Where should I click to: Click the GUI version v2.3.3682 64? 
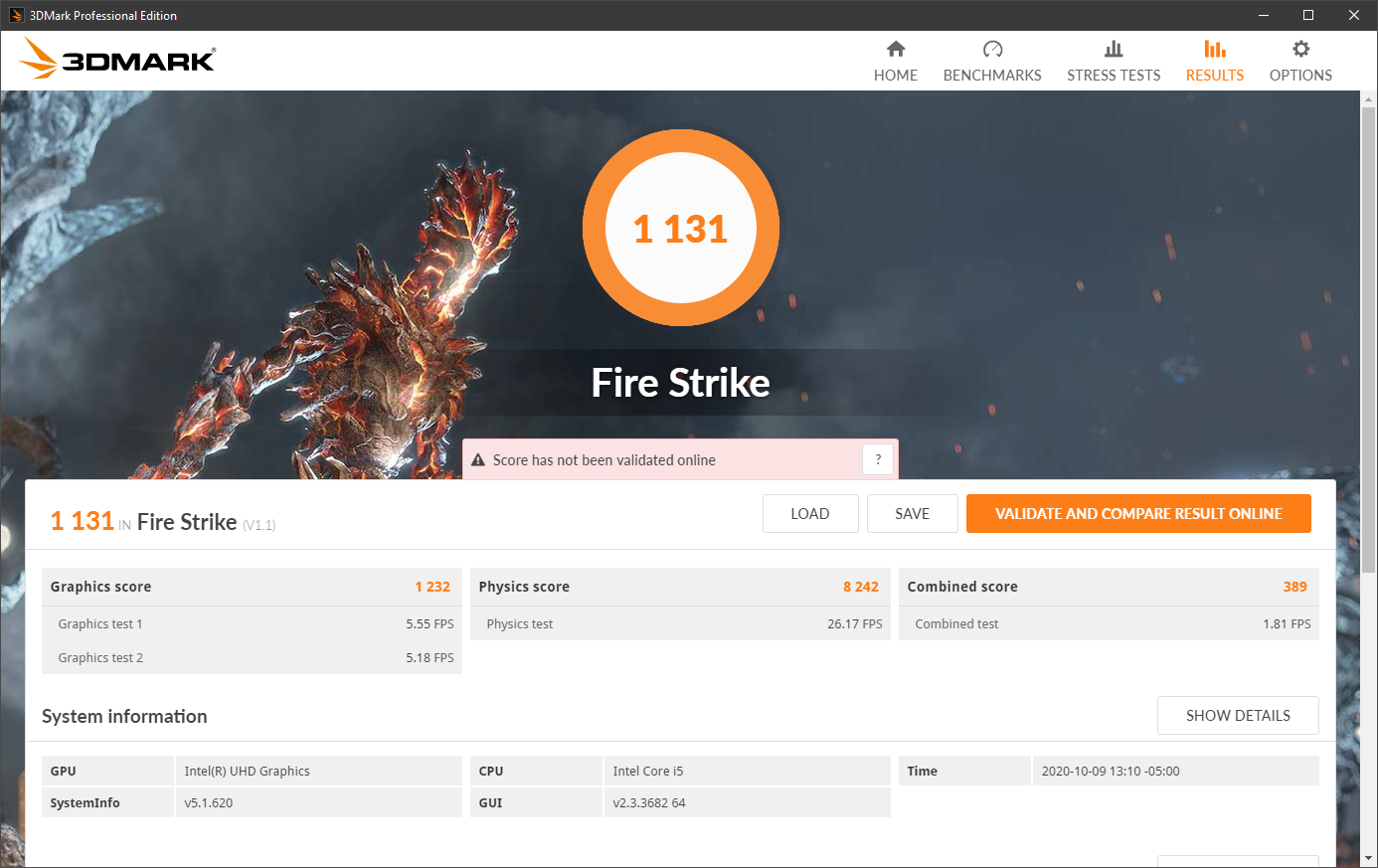click(649, 803)
